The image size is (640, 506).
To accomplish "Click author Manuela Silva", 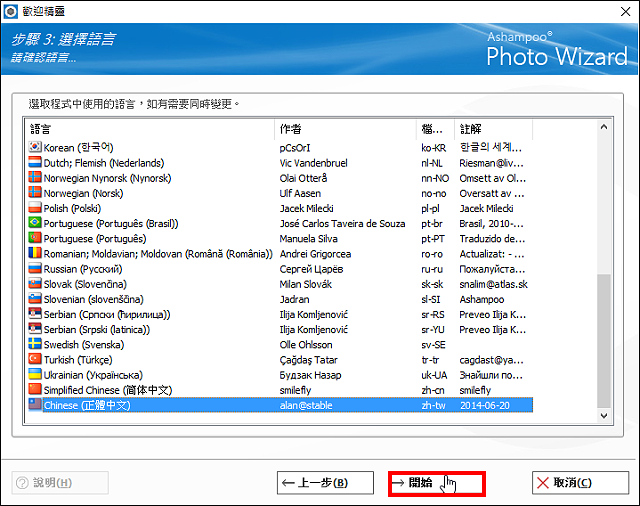I will (x=309, y=238).
